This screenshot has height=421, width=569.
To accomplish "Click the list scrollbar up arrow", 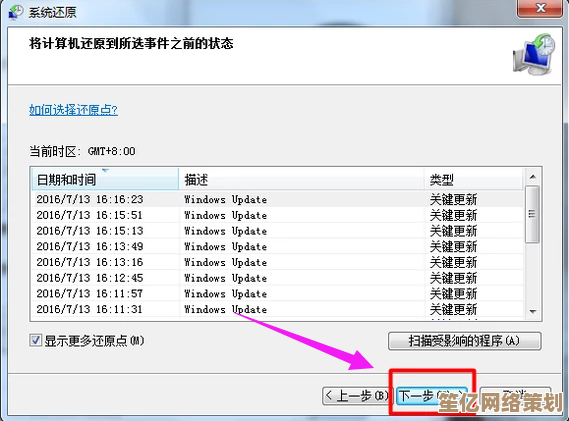I will 533,177.
